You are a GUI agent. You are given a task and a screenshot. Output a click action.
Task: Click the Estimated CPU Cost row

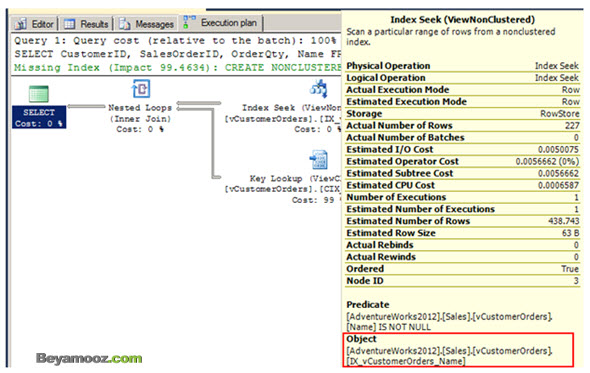coord(462,186)
